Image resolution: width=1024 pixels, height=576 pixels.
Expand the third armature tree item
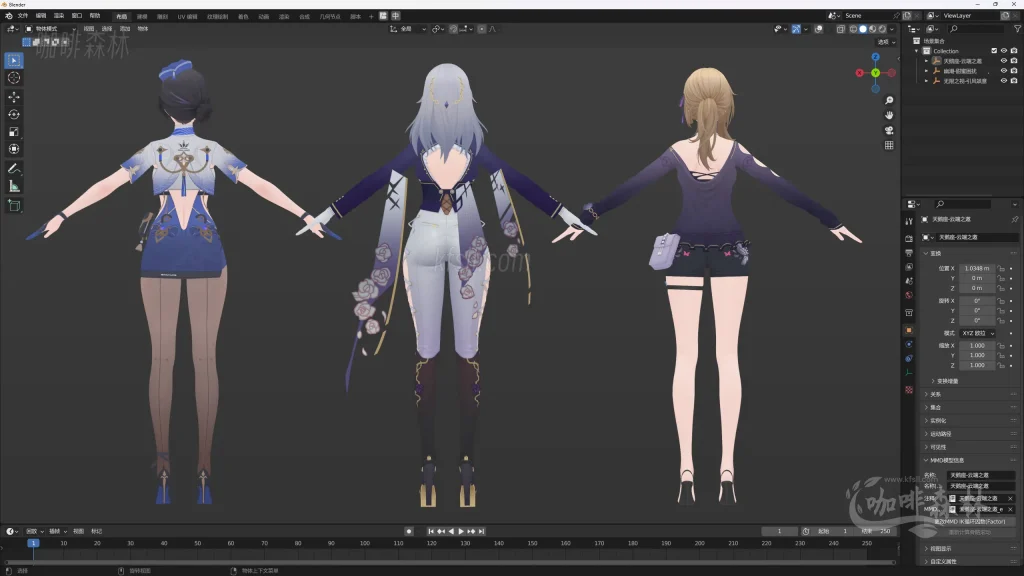click(926, 81)
